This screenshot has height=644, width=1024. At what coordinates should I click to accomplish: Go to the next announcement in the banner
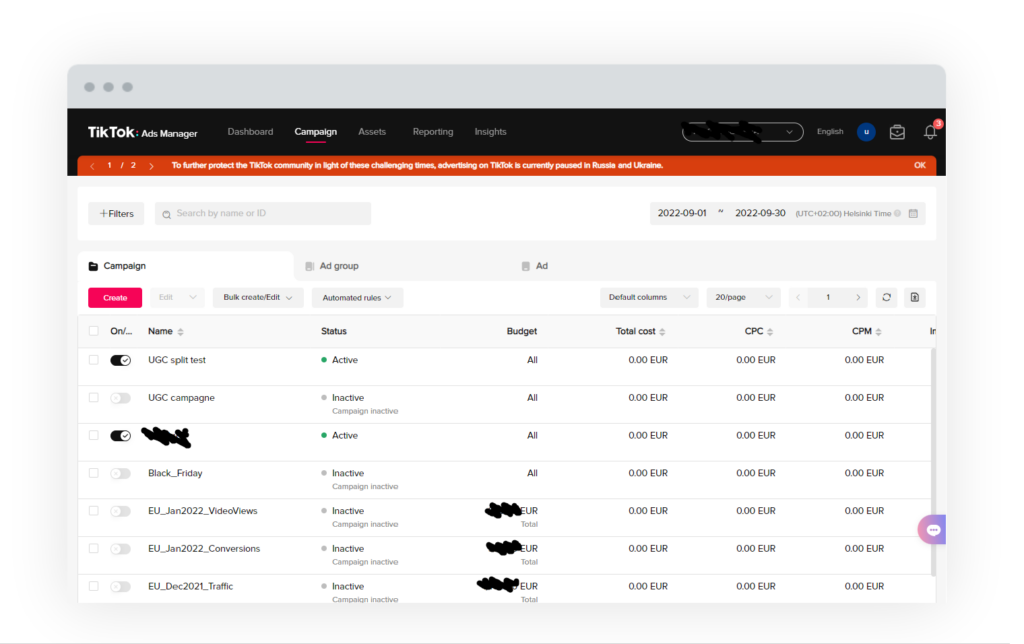151,166
